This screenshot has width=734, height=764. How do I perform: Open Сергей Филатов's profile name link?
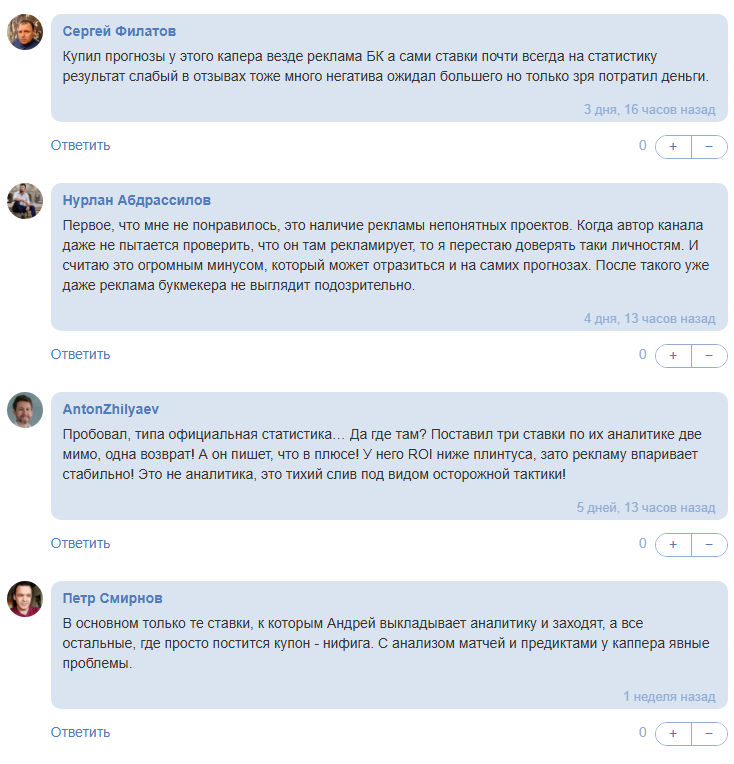119,32
